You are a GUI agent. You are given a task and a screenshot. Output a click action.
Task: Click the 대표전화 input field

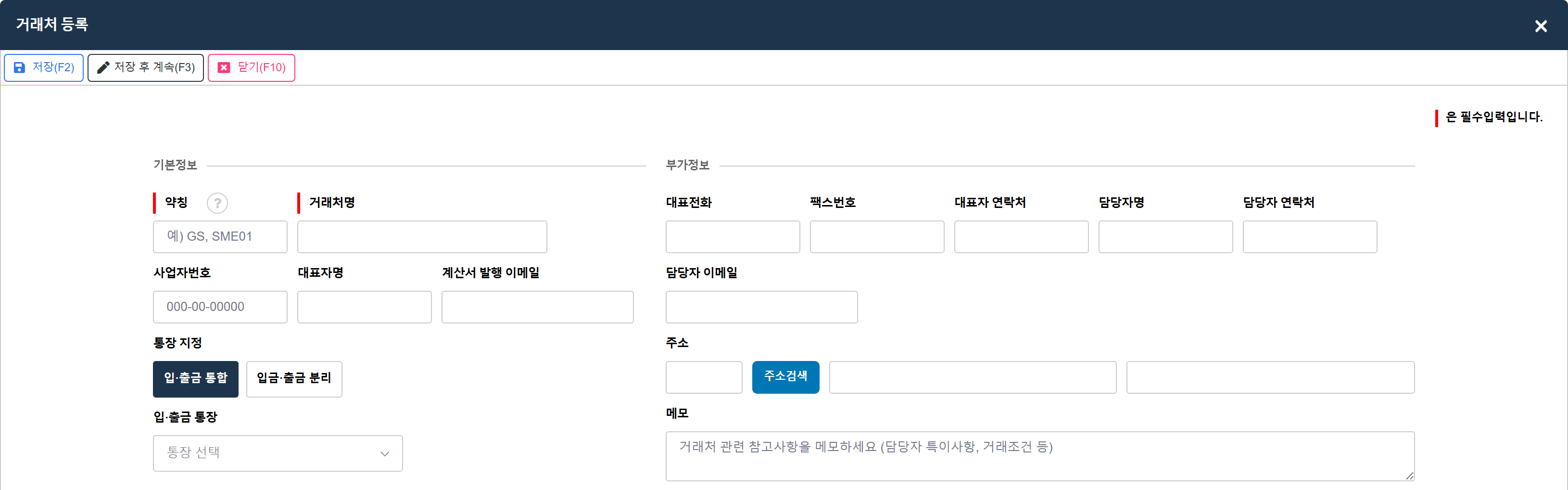732,236
